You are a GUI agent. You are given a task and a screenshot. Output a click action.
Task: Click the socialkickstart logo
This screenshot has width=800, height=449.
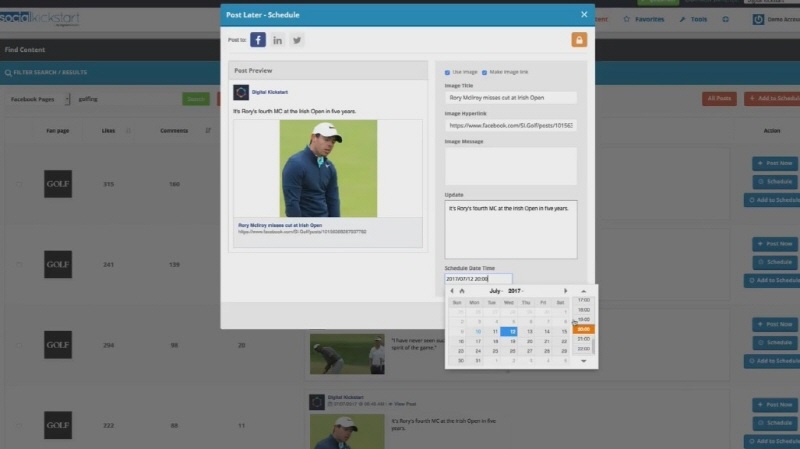[39, 19]
